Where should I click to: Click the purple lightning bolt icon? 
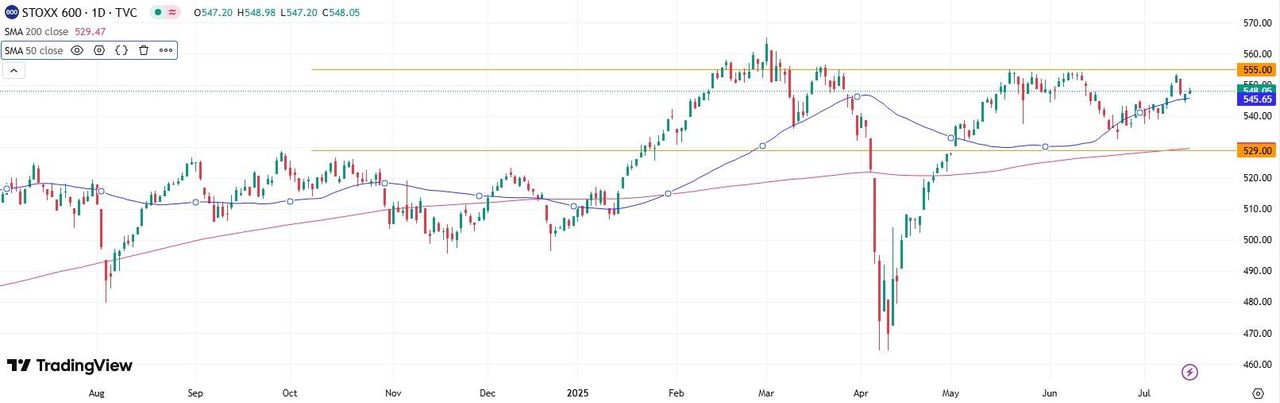1190,372
